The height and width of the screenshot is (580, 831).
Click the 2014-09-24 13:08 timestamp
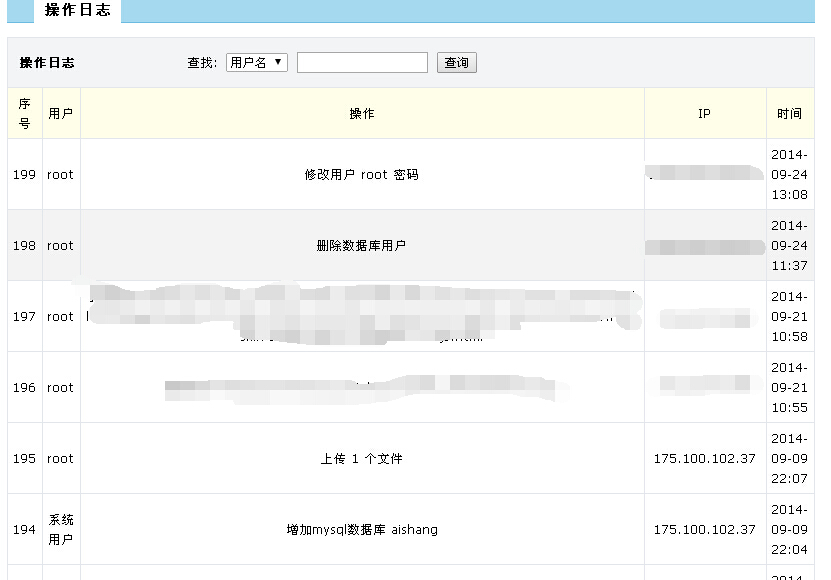tap(789, 174)
